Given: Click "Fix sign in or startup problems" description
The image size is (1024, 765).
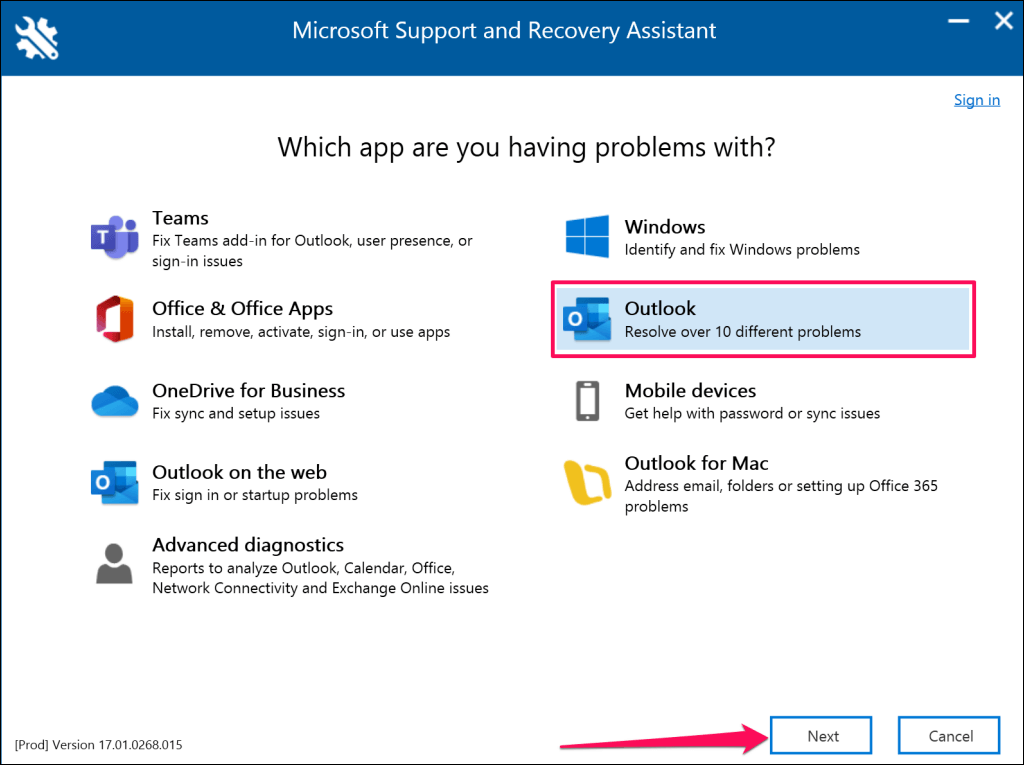Looking at the screenshot, I should 255,495.
